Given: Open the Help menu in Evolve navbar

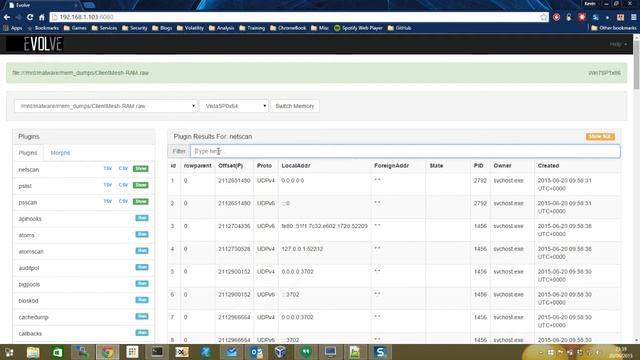Looking at the screenshot, I should click(x=618, y=44).
